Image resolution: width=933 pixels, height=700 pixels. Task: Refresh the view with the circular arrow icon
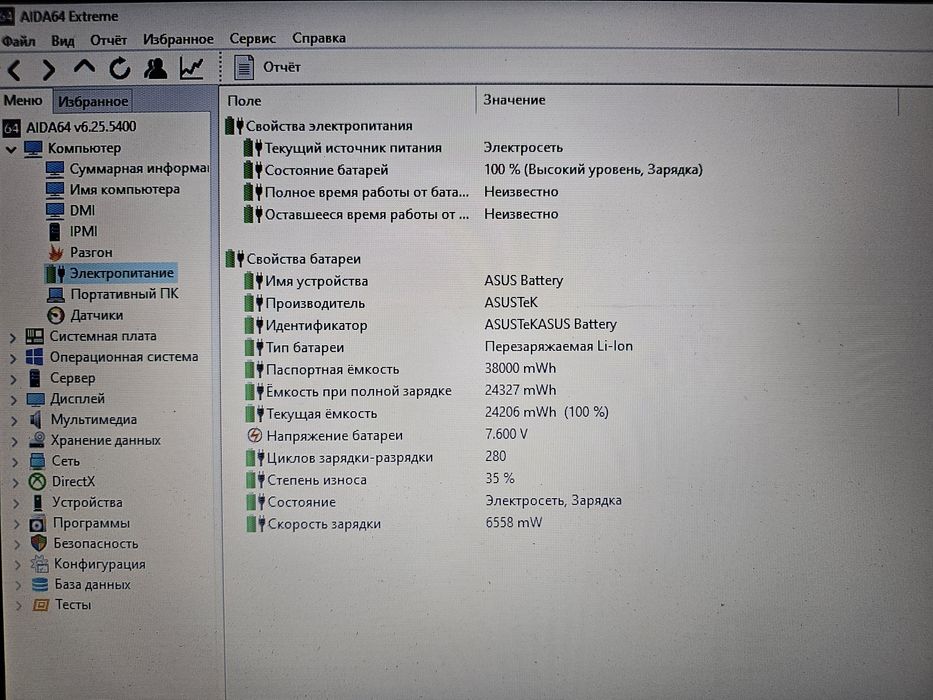120,68
